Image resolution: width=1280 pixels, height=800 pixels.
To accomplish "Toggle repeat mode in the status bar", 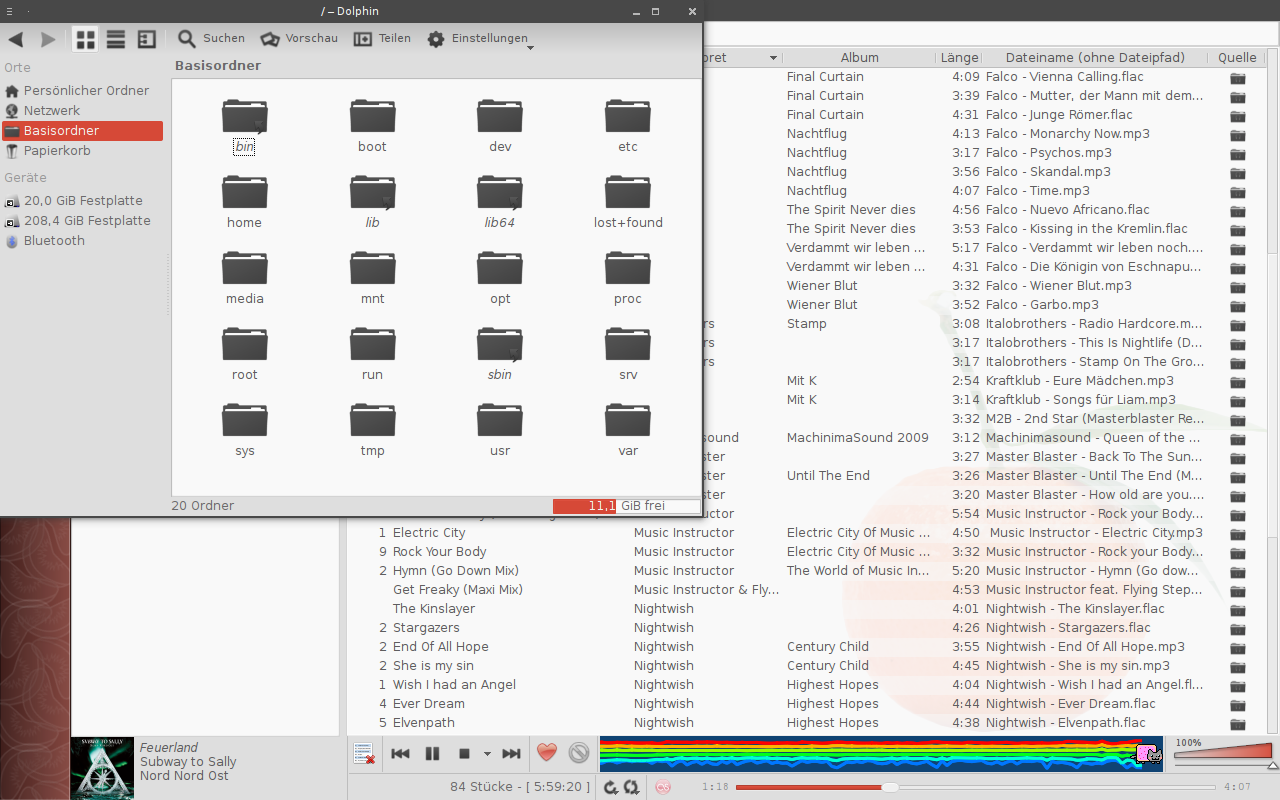I will 631,787.
